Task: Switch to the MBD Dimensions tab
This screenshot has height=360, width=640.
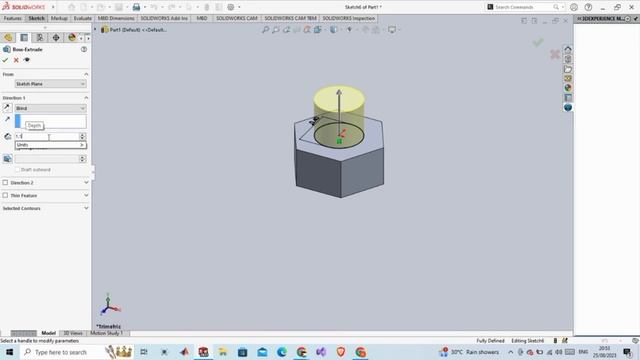Action: click(x=116, y=18)
